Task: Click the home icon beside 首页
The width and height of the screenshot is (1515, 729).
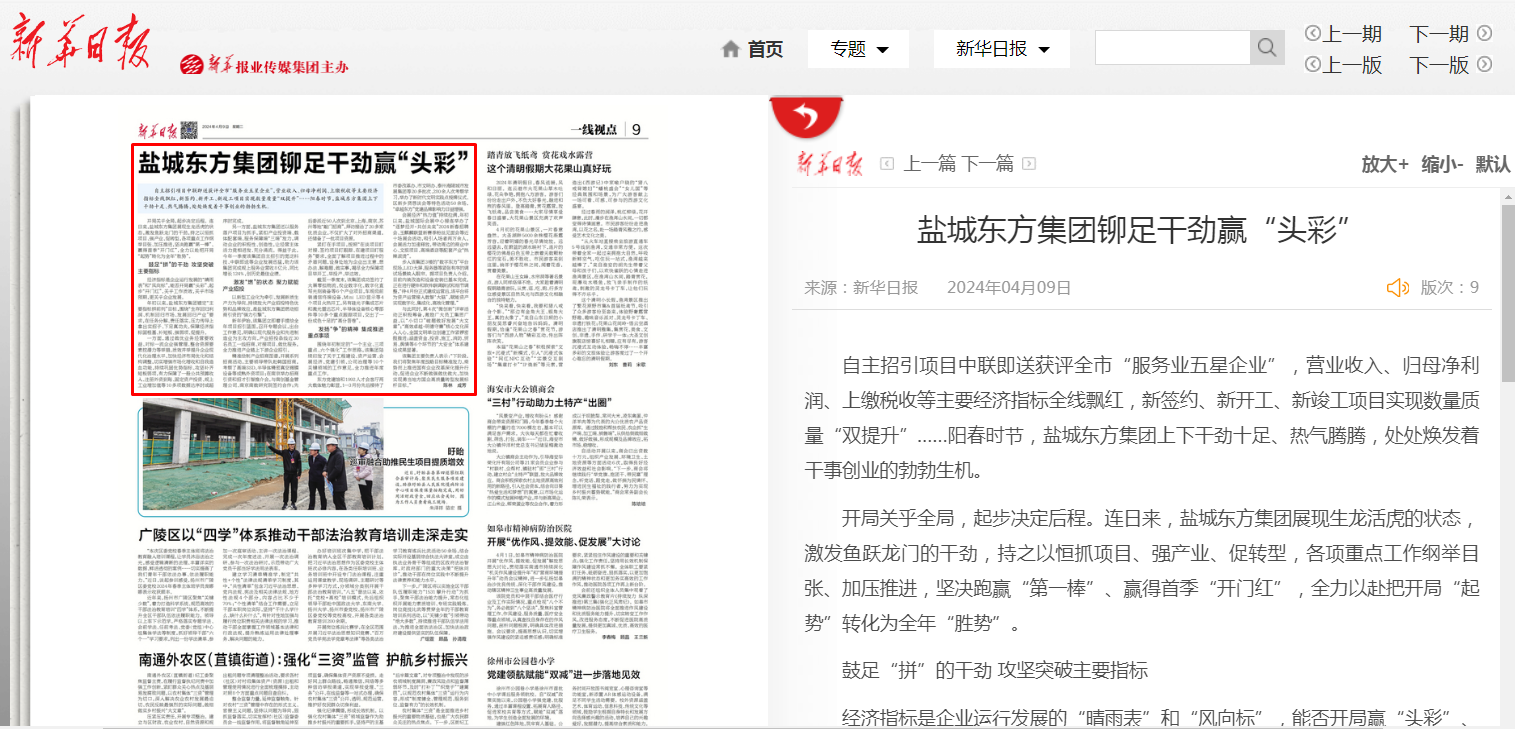Action: (731, 49)
